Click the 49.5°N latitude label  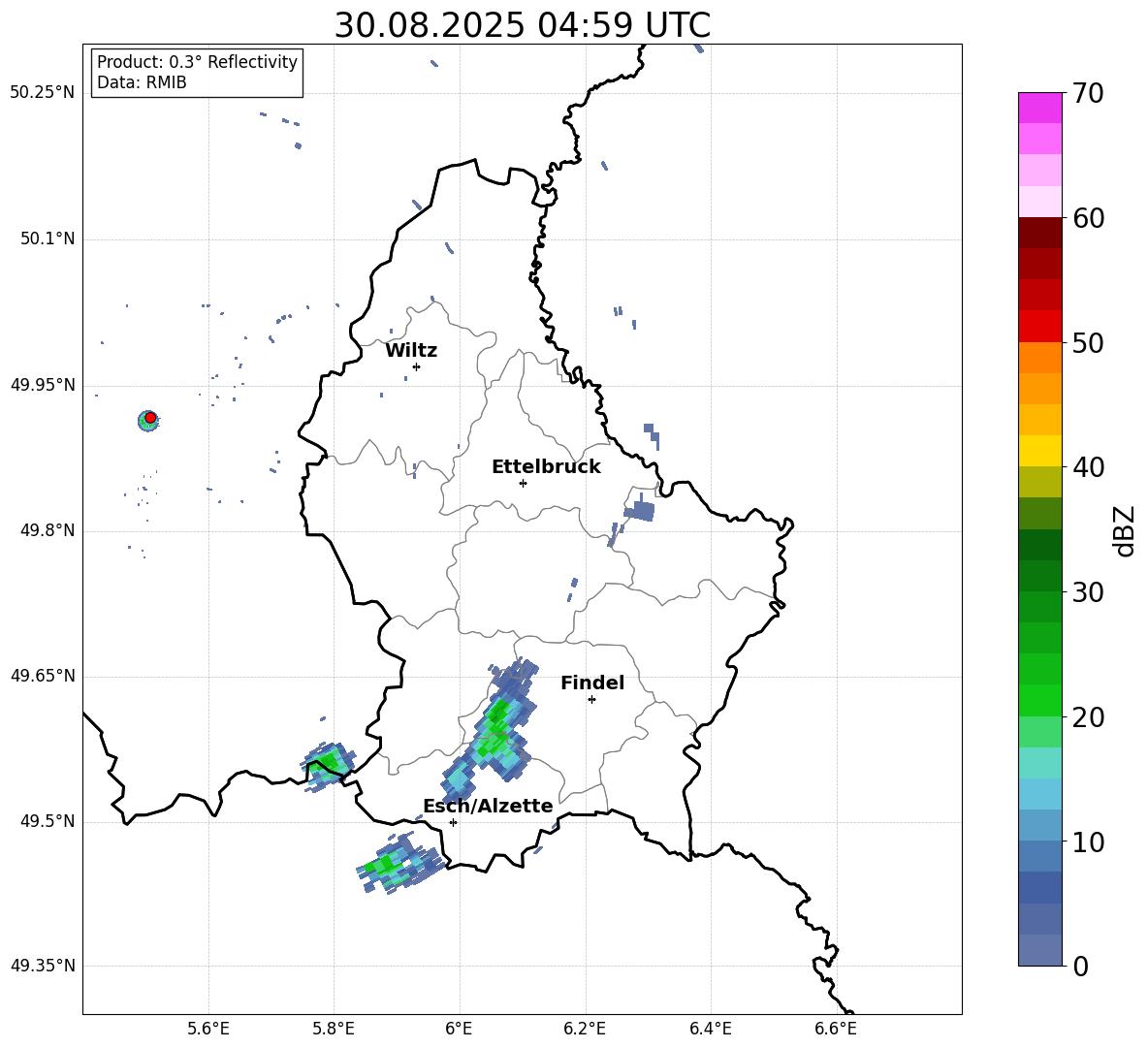47,821
